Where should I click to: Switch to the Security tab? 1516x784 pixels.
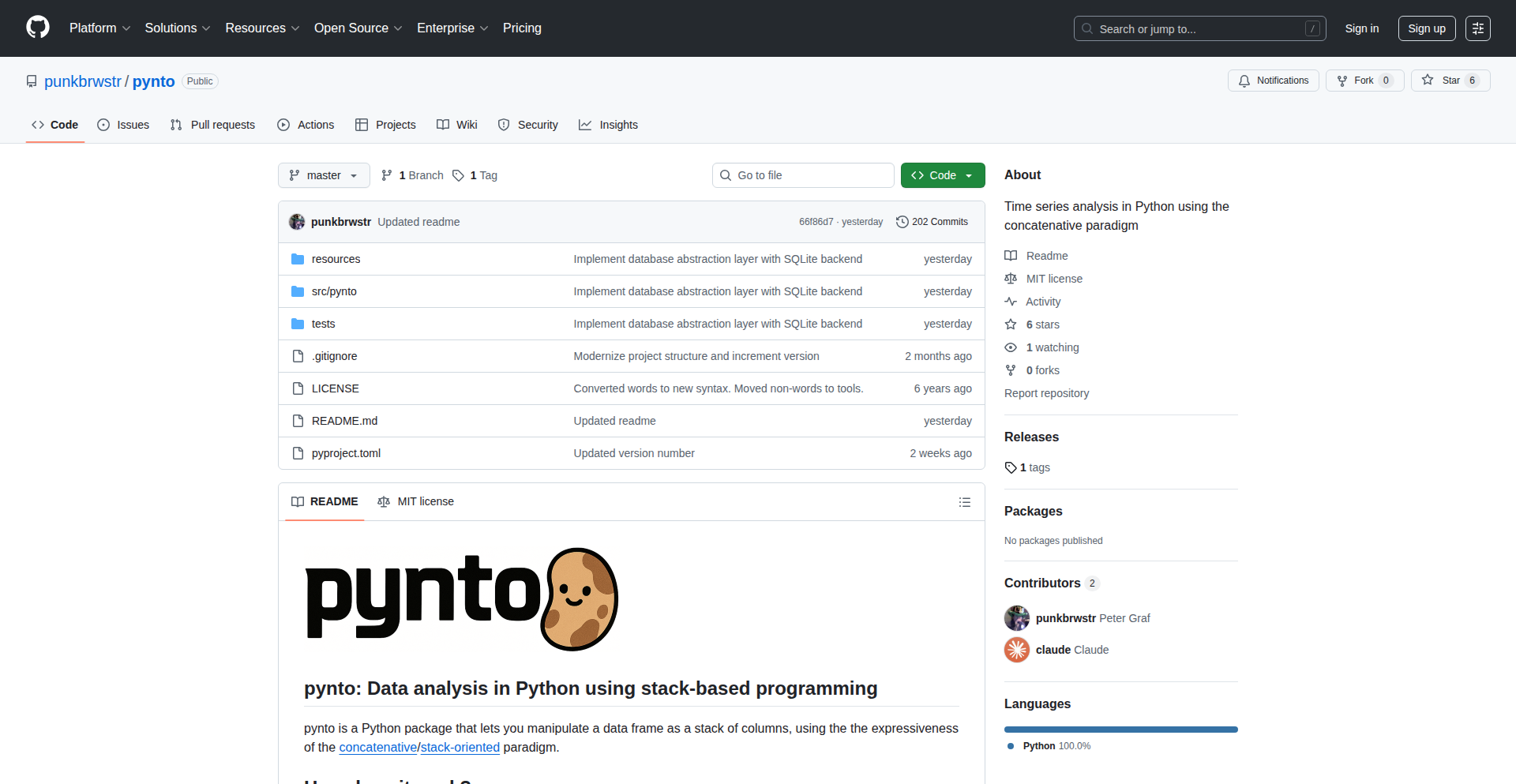point(527,125)
